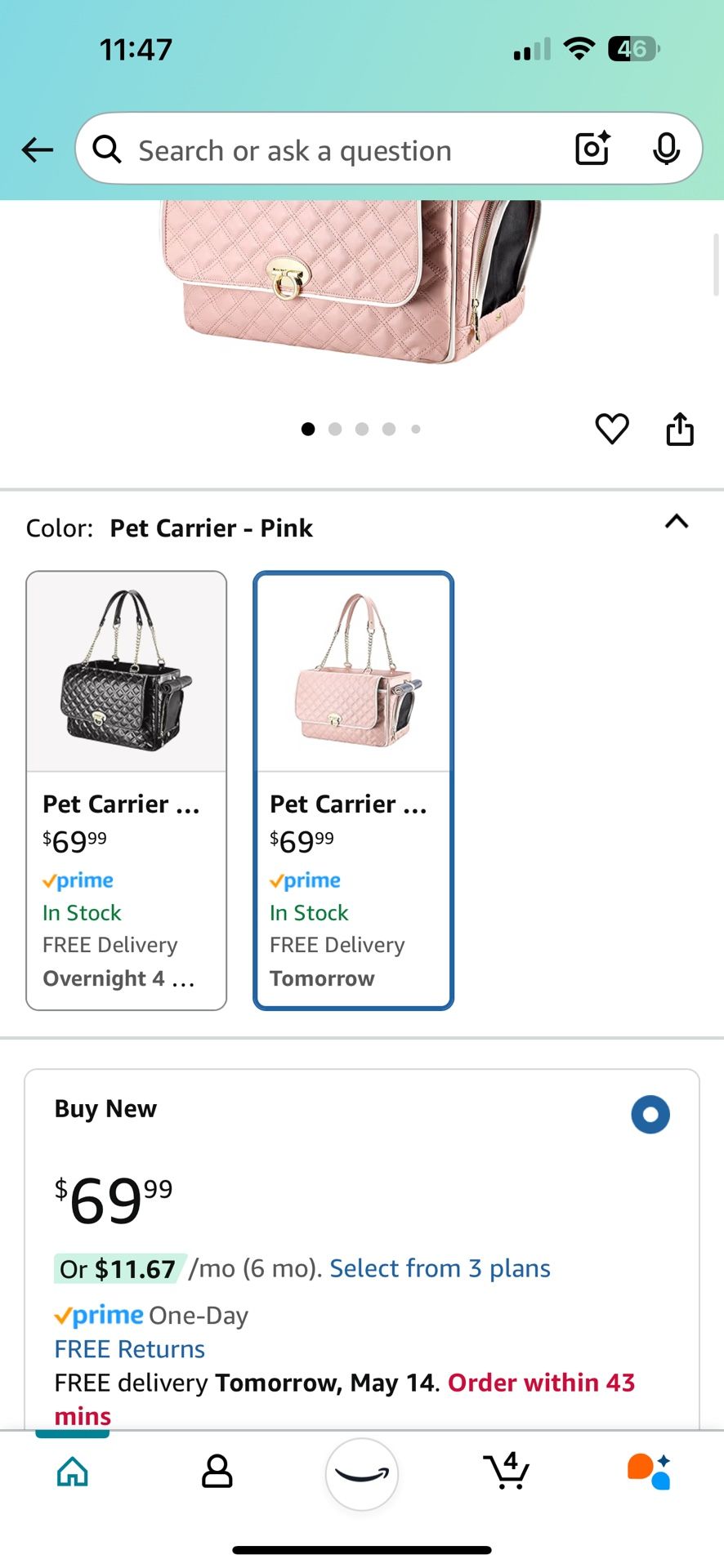
Task: Tap the FREE Returns link
Action: [129, 1349]
